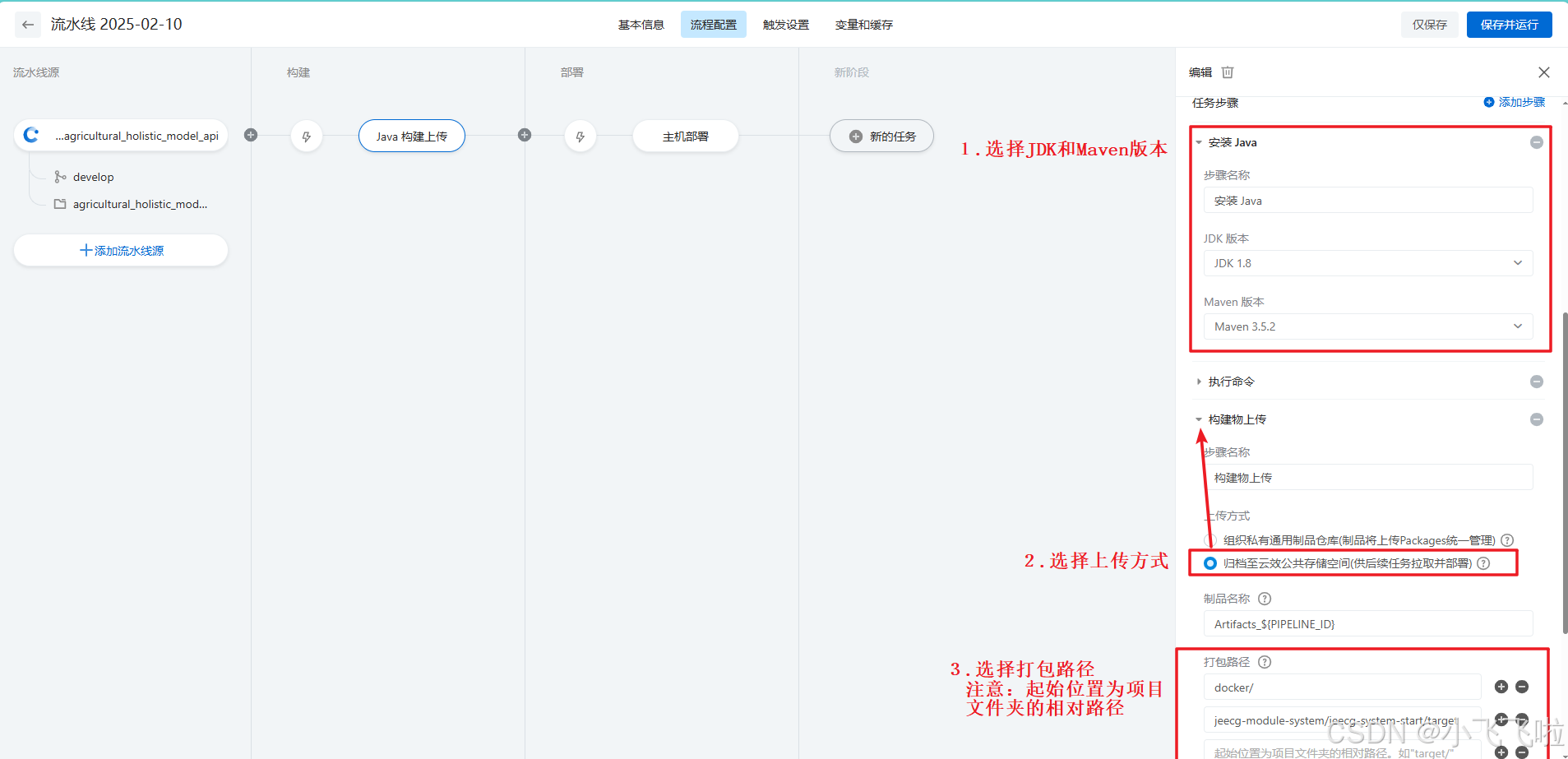Viewport: 1568px width, 759px height.
Task: Click the docker/ path input
Action: point(1343,687)
